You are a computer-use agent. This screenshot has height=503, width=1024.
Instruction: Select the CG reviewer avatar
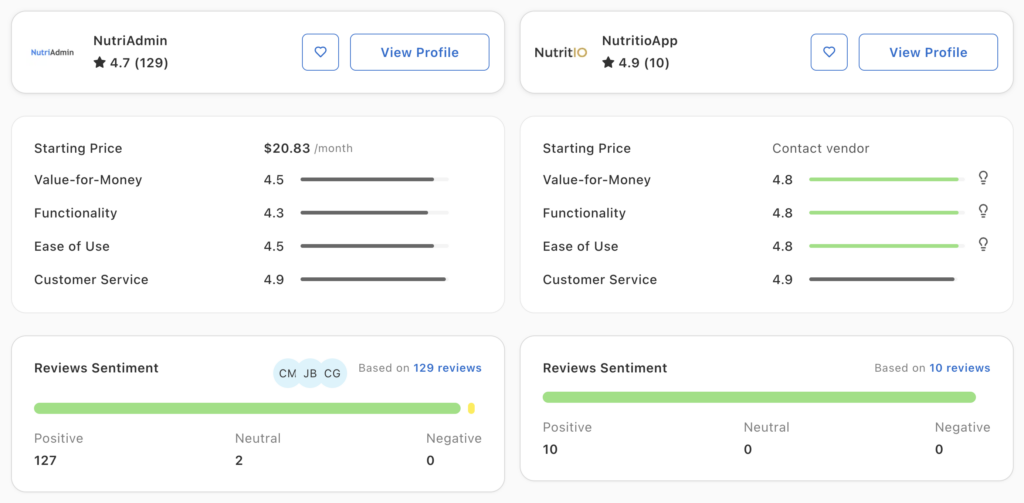click(333, 373)
